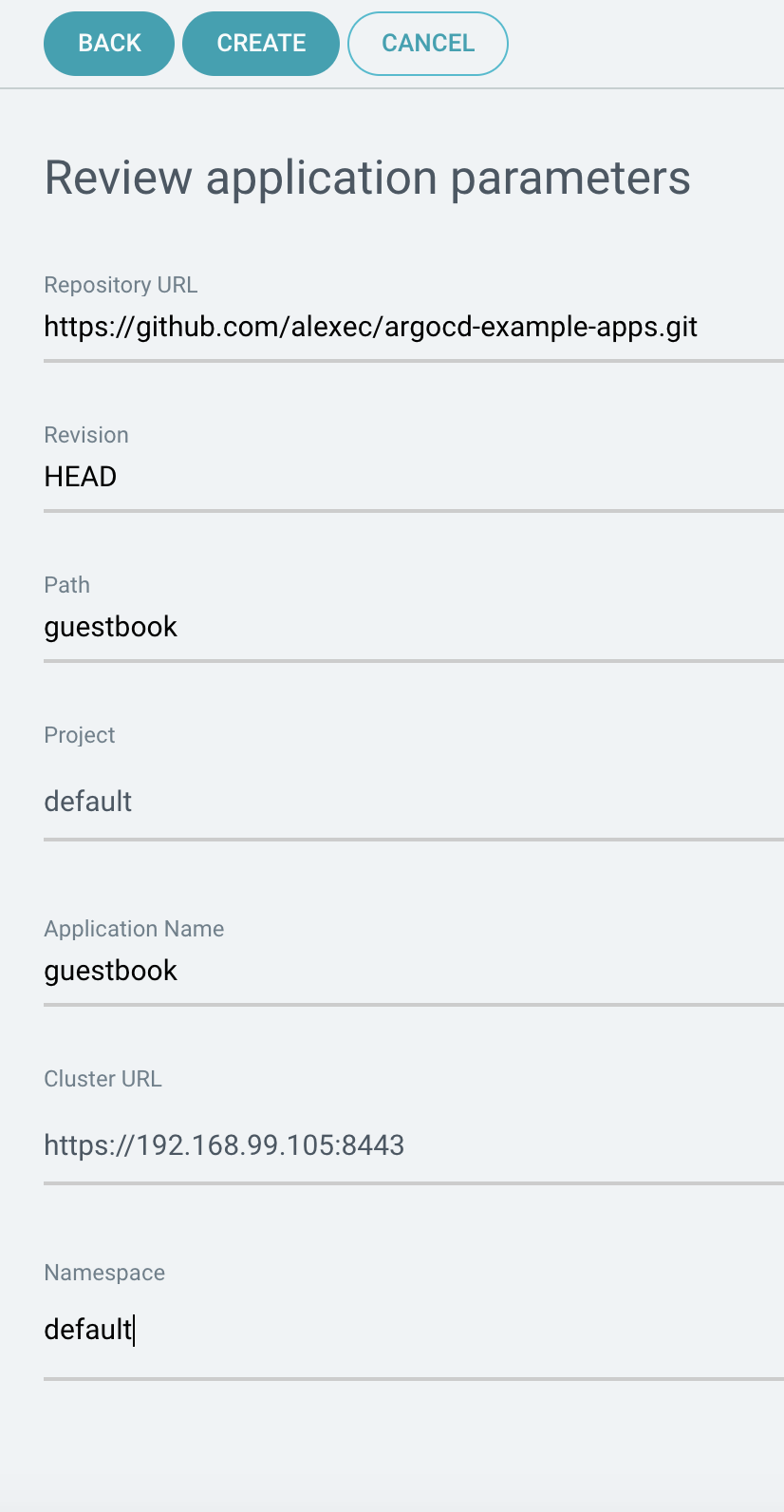Click the Project field showing default
784x1512 pixels.
click(380, 802)
